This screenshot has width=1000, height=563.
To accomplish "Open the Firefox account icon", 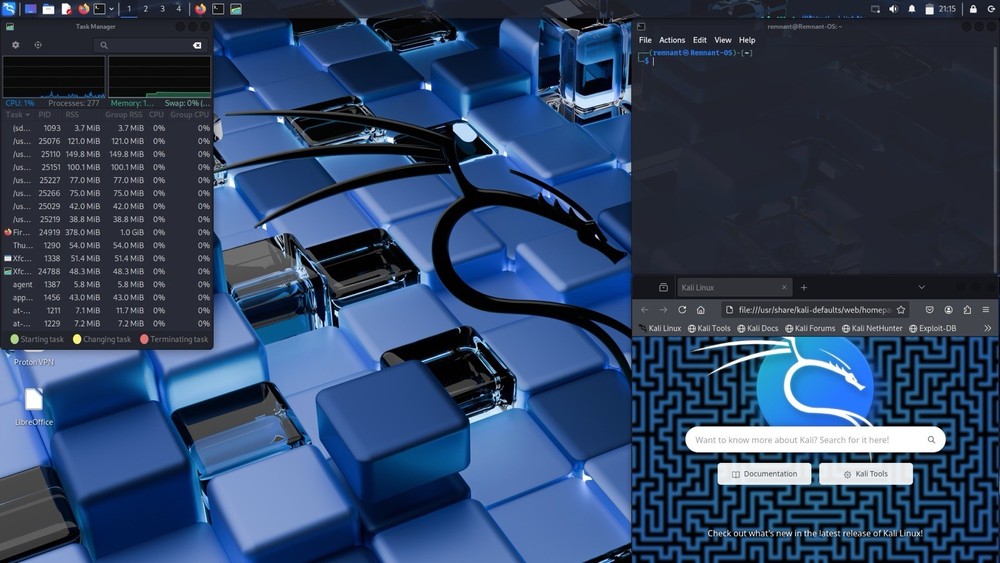I will [x=948, y=310].
